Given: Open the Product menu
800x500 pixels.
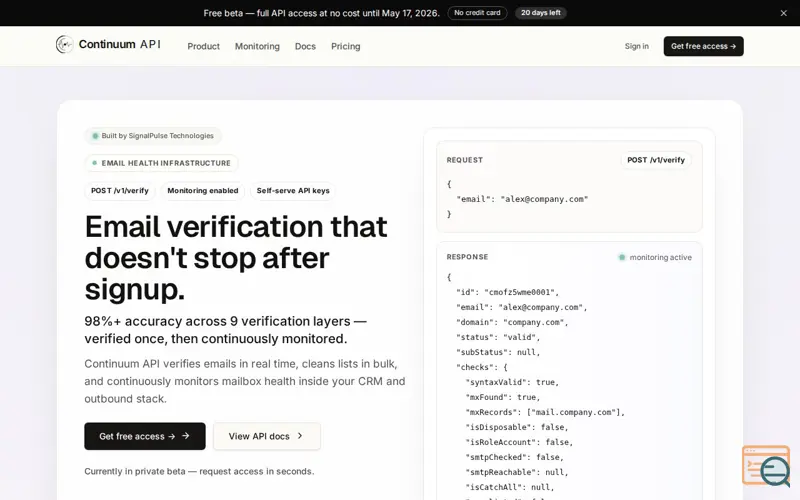Looking at the screenshot, I should pyautogui.click(x=203, y=46).
